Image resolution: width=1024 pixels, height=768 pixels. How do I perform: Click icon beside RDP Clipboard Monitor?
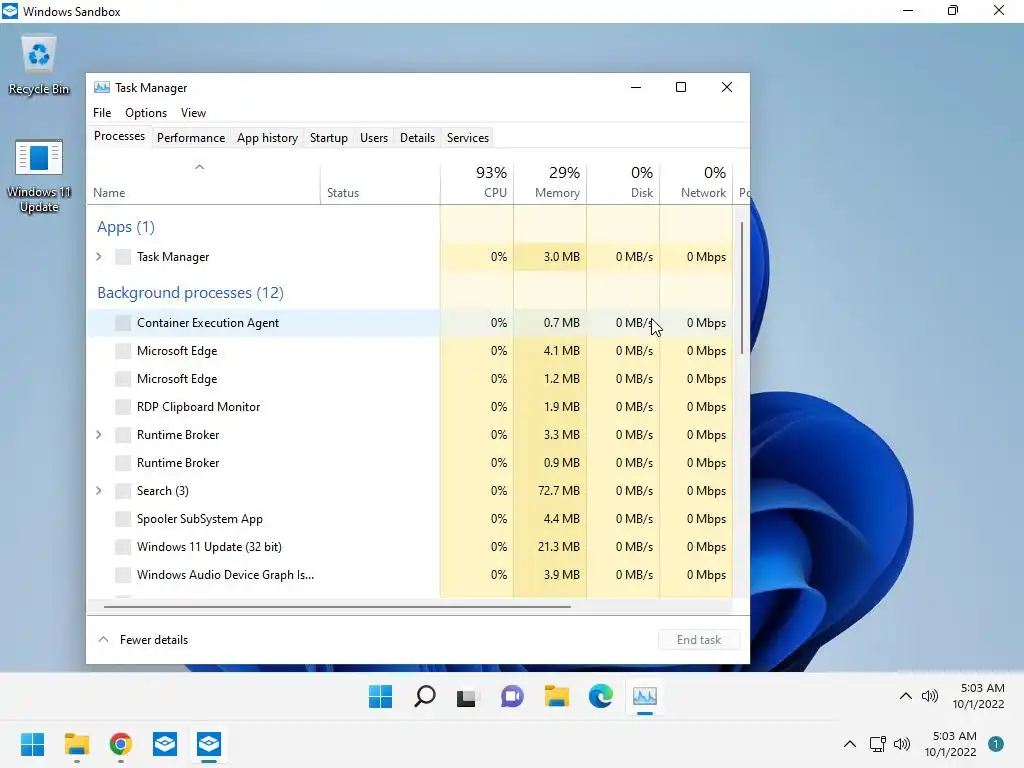coord(123,406)
